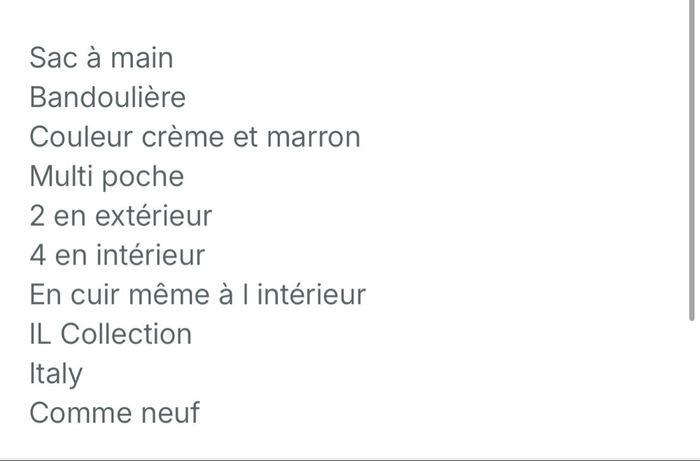700x461 pixels.
Task: Click the word 'marron' in color line
Action: [x=312, y=137]
